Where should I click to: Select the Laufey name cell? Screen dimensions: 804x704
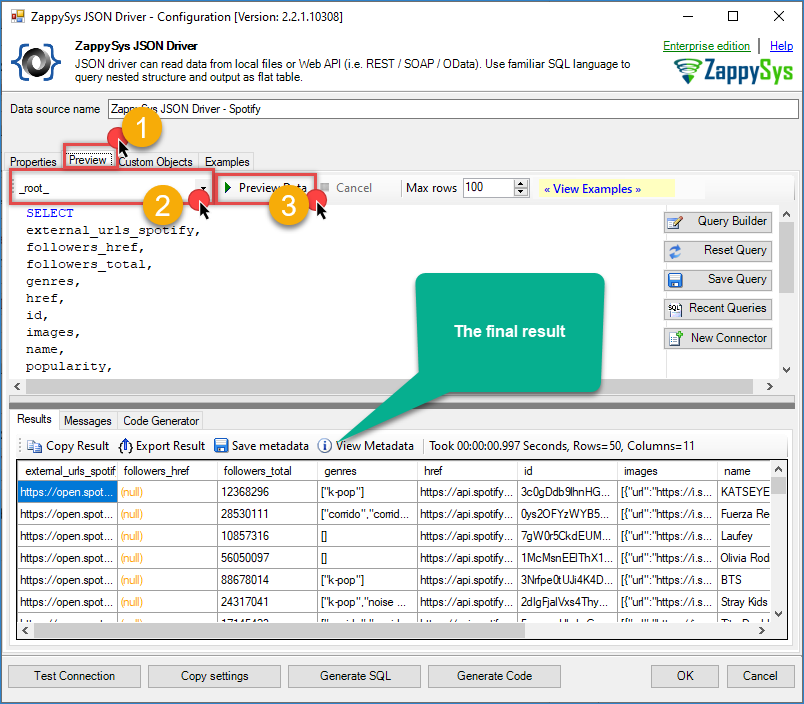click(x=745, y=536)
